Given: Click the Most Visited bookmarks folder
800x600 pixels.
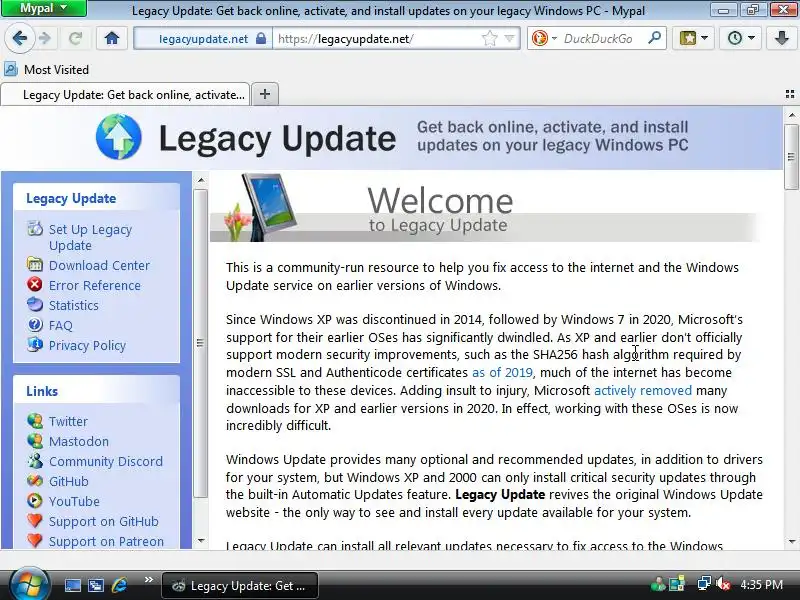Looking at the screenshot, I should (x=47, y=69).
